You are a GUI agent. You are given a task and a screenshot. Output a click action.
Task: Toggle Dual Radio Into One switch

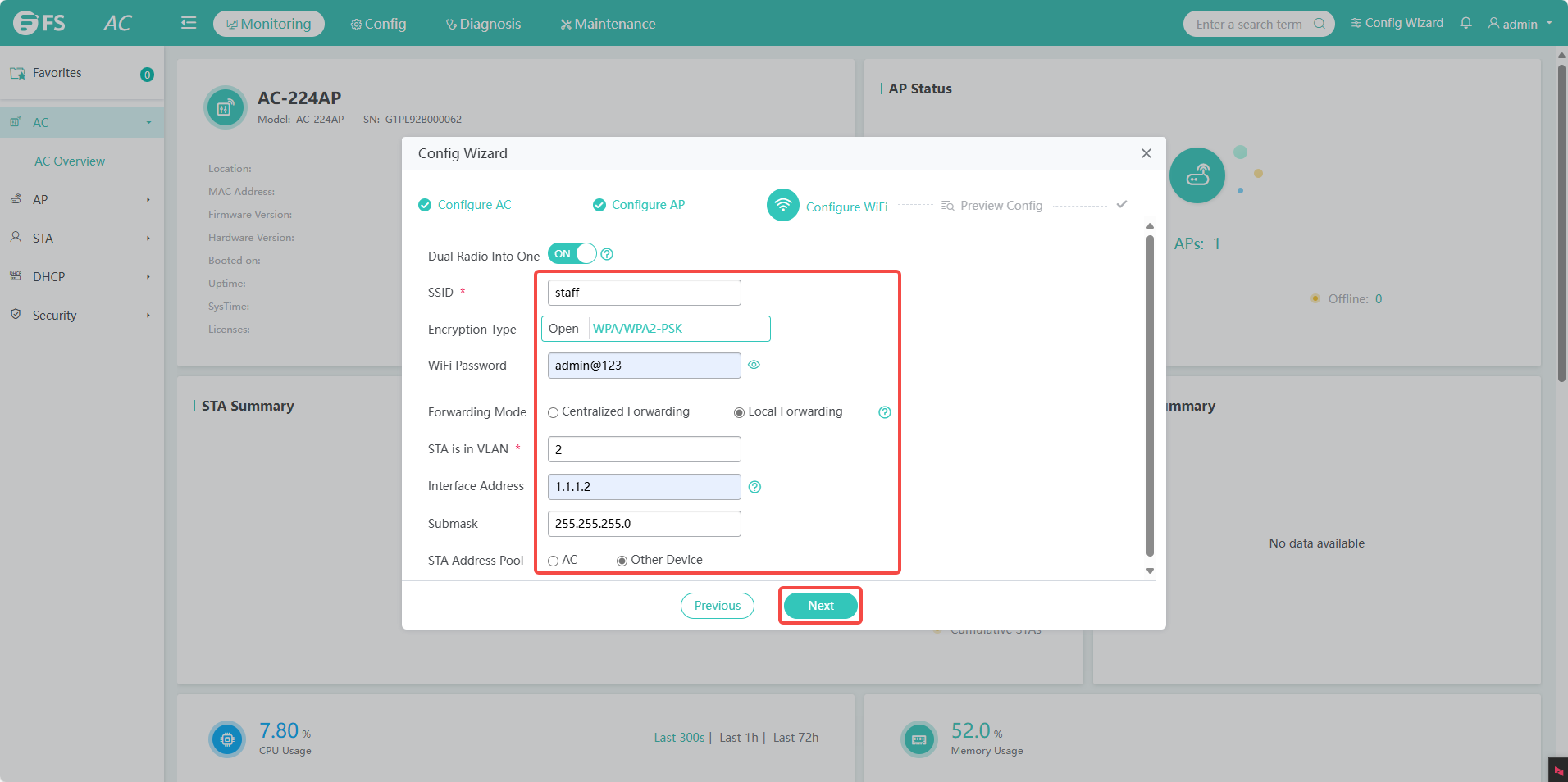click(x=572, y=254)
